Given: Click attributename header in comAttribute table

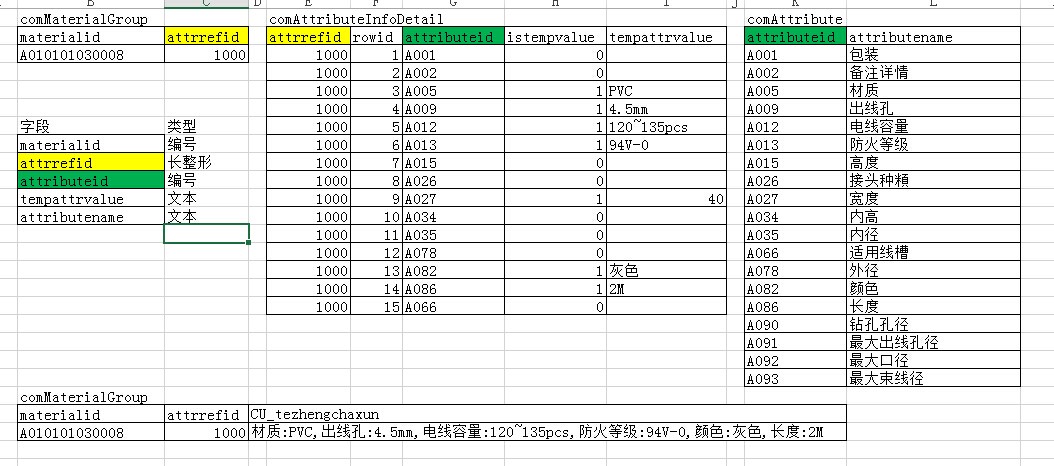Looking at the screenshot, I should coord(933,37).
